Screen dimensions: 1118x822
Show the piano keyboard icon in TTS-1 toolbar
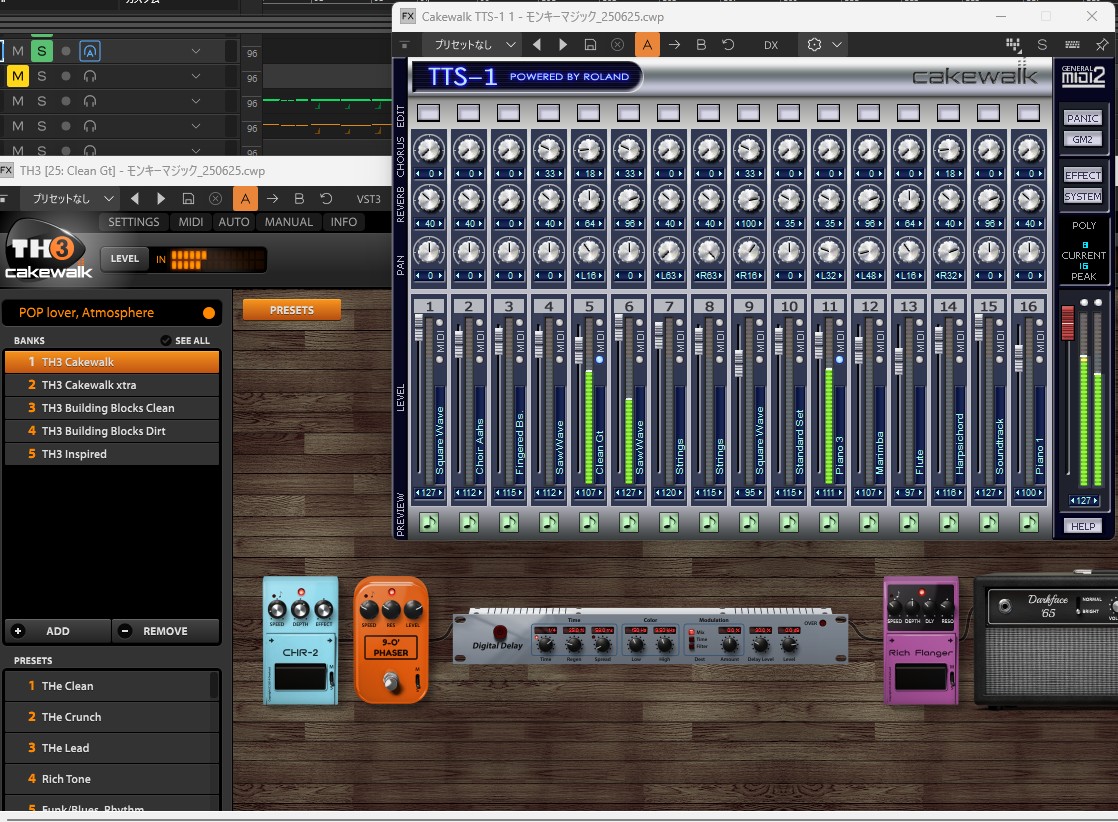1072,44
